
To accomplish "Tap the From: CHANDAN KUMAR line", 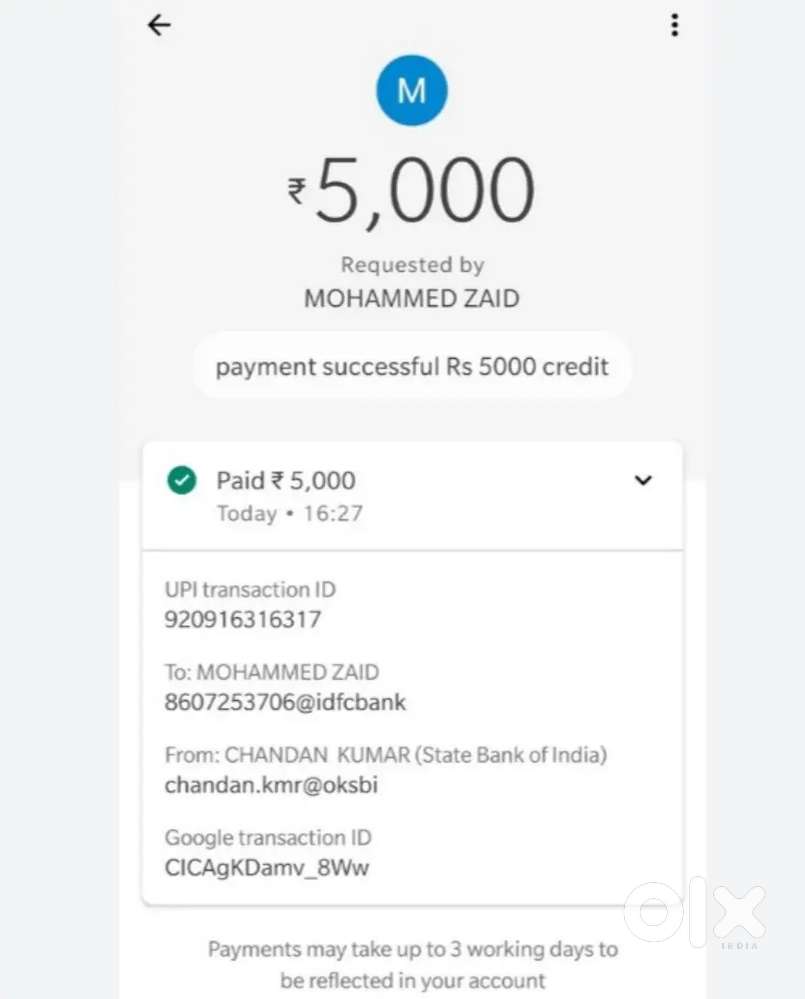I will coord(386,755).
